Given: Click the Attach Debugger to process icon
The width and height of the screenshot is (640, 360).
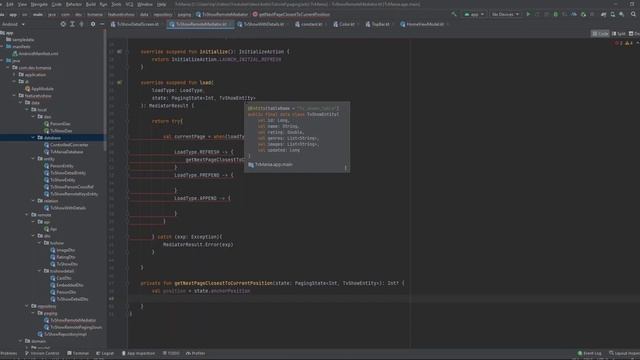Looking at the screenshot, I should point(583,14).
